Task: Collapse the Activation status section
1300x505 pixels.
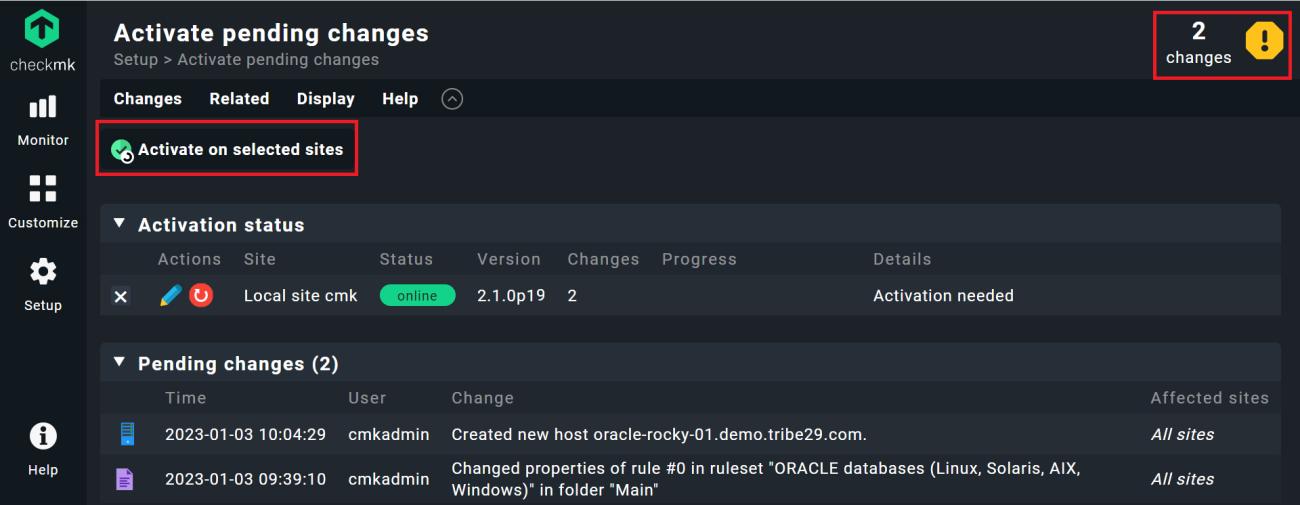Action: pos(120,224)
